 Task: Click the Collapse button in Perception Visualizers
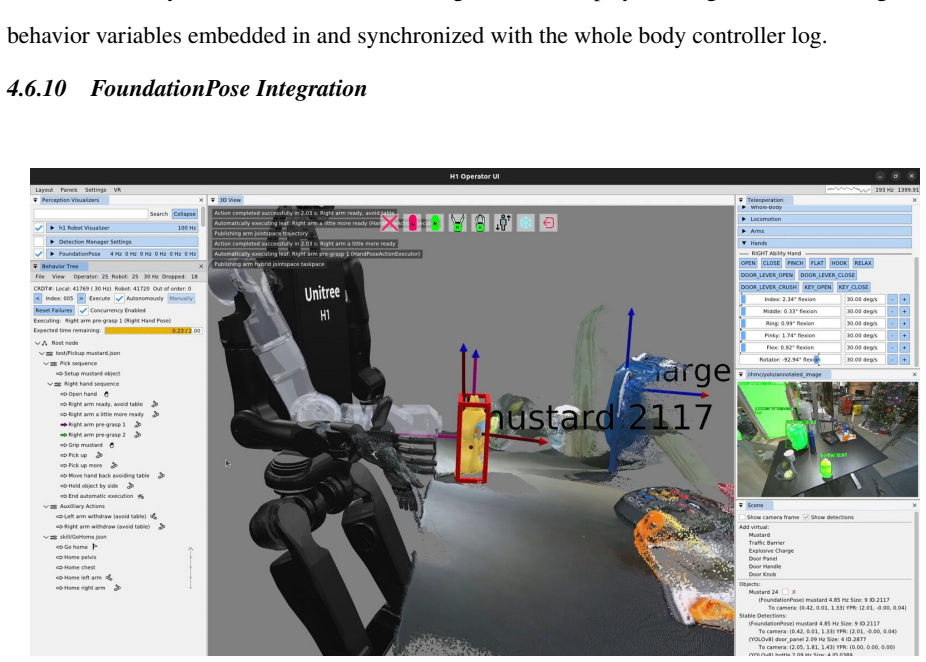pyautogui.click(x=184, y=214)
